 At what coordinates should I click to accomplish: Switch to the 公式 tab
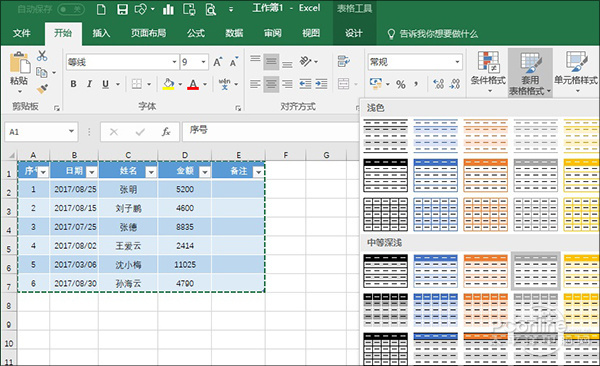click(196, 33)
